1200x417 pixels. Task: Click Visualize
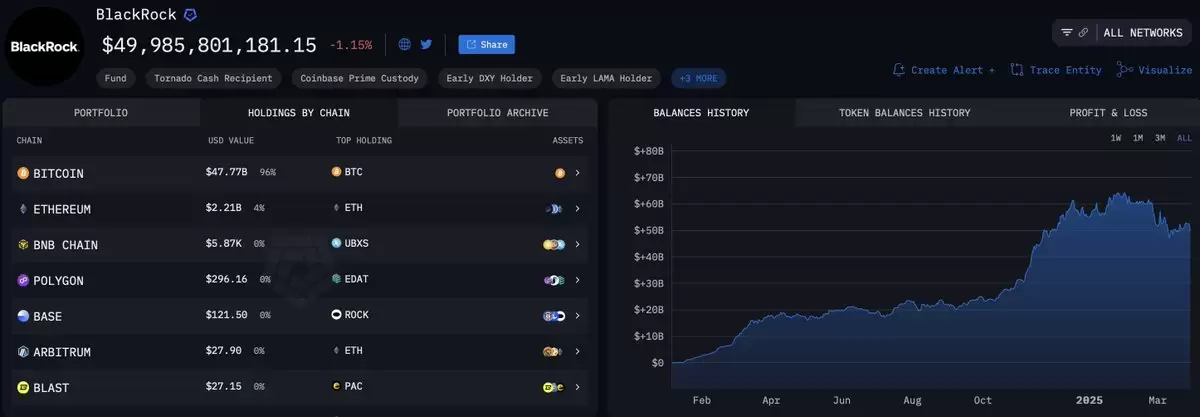coord(1154,70)
